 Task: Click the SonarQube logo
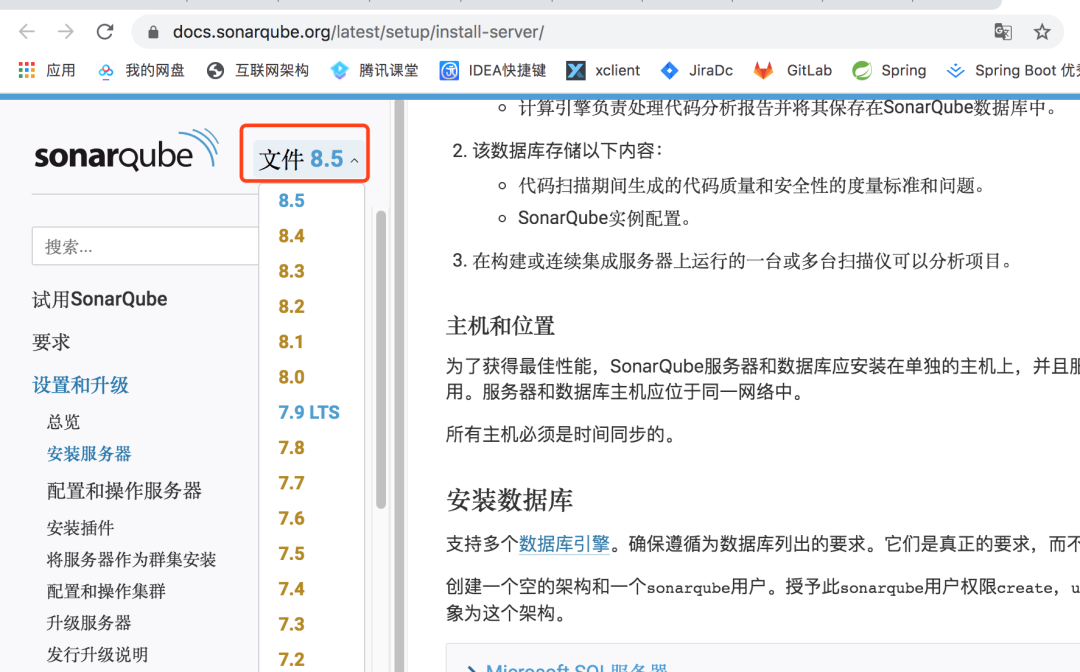pos(126,154)
